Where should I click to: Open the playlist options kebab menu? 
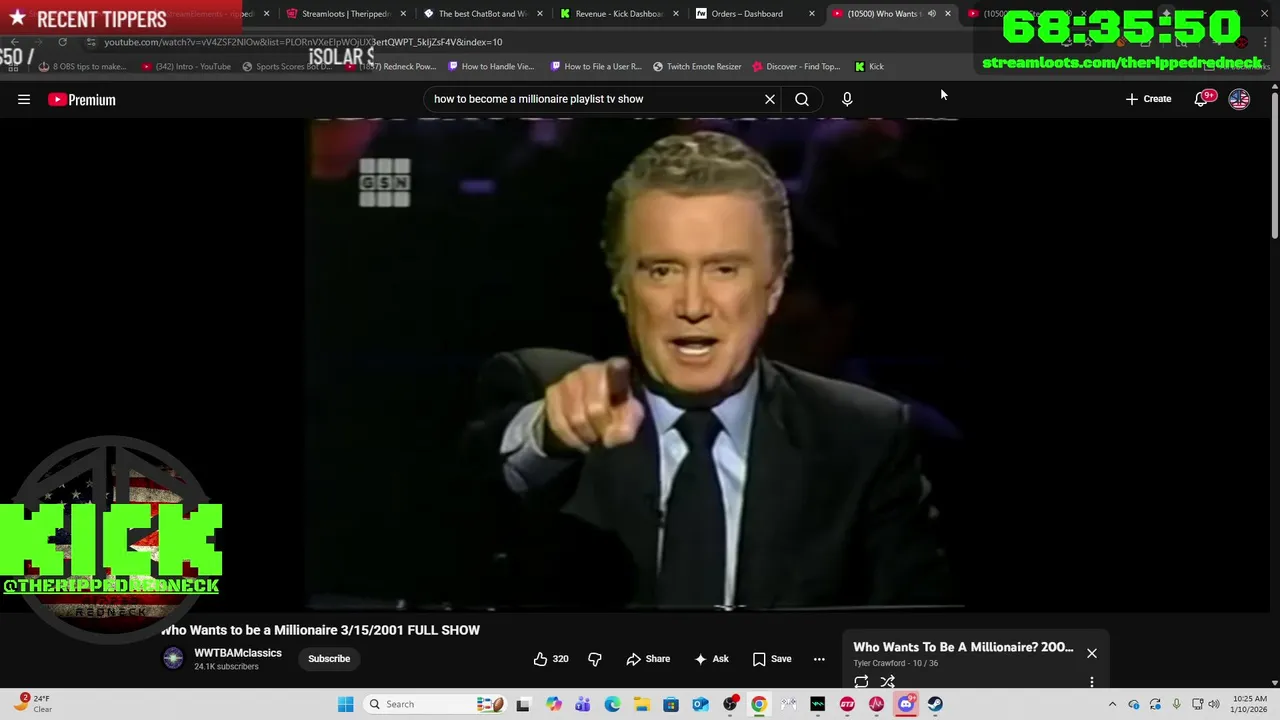[1092, 682]
